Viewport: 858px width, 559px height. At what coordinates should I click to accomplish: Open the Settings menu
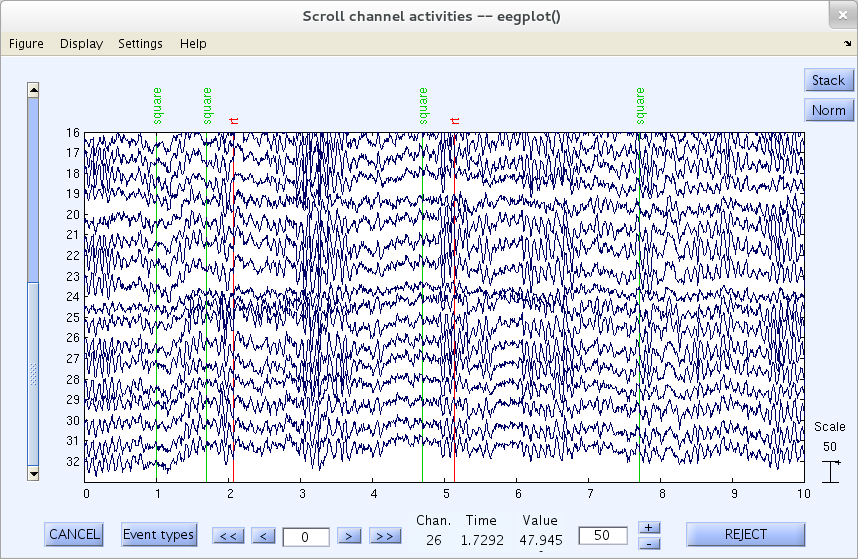pos(140,43)
